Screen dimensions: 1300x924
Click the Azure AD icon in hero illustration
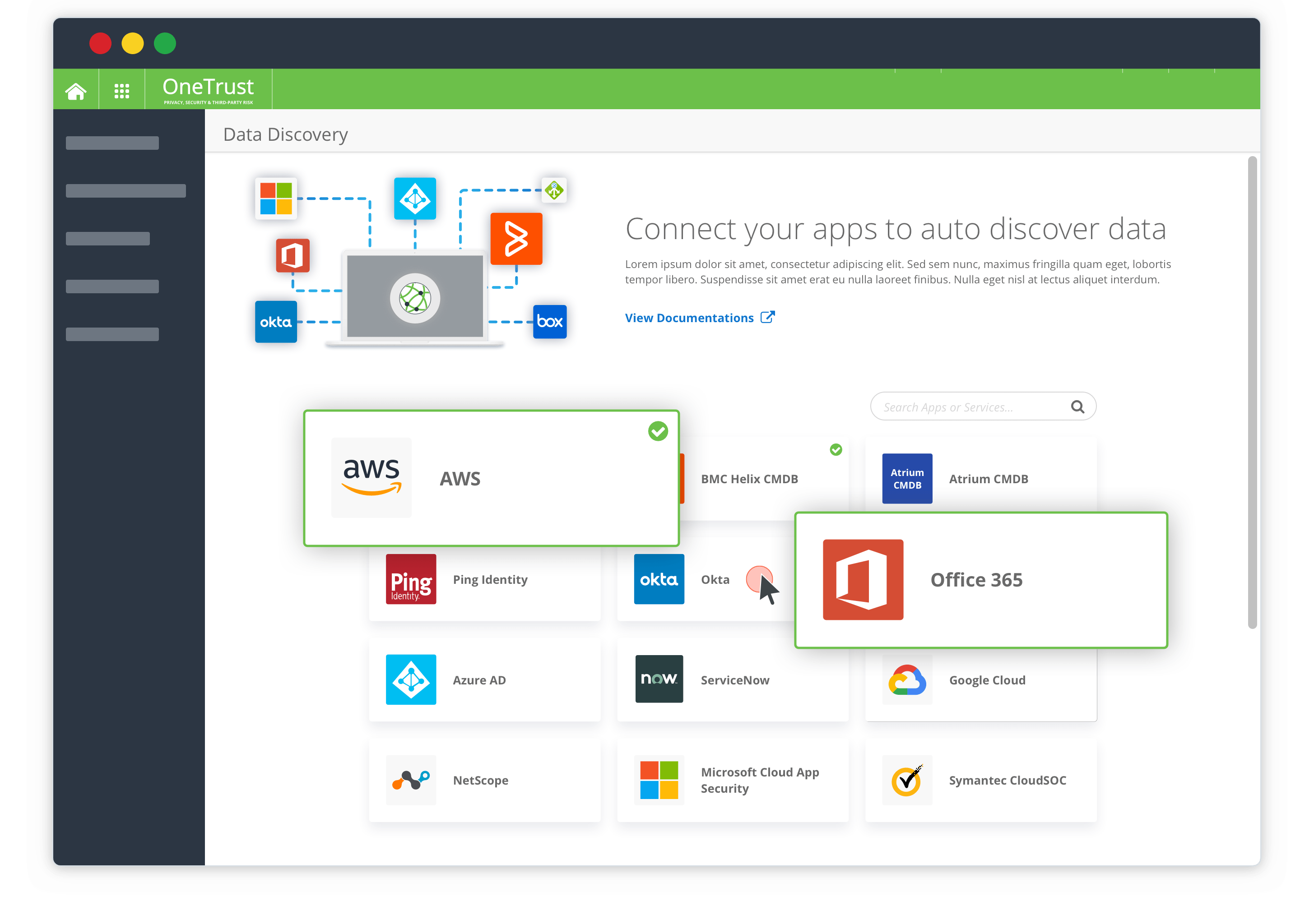coord(414,198)
